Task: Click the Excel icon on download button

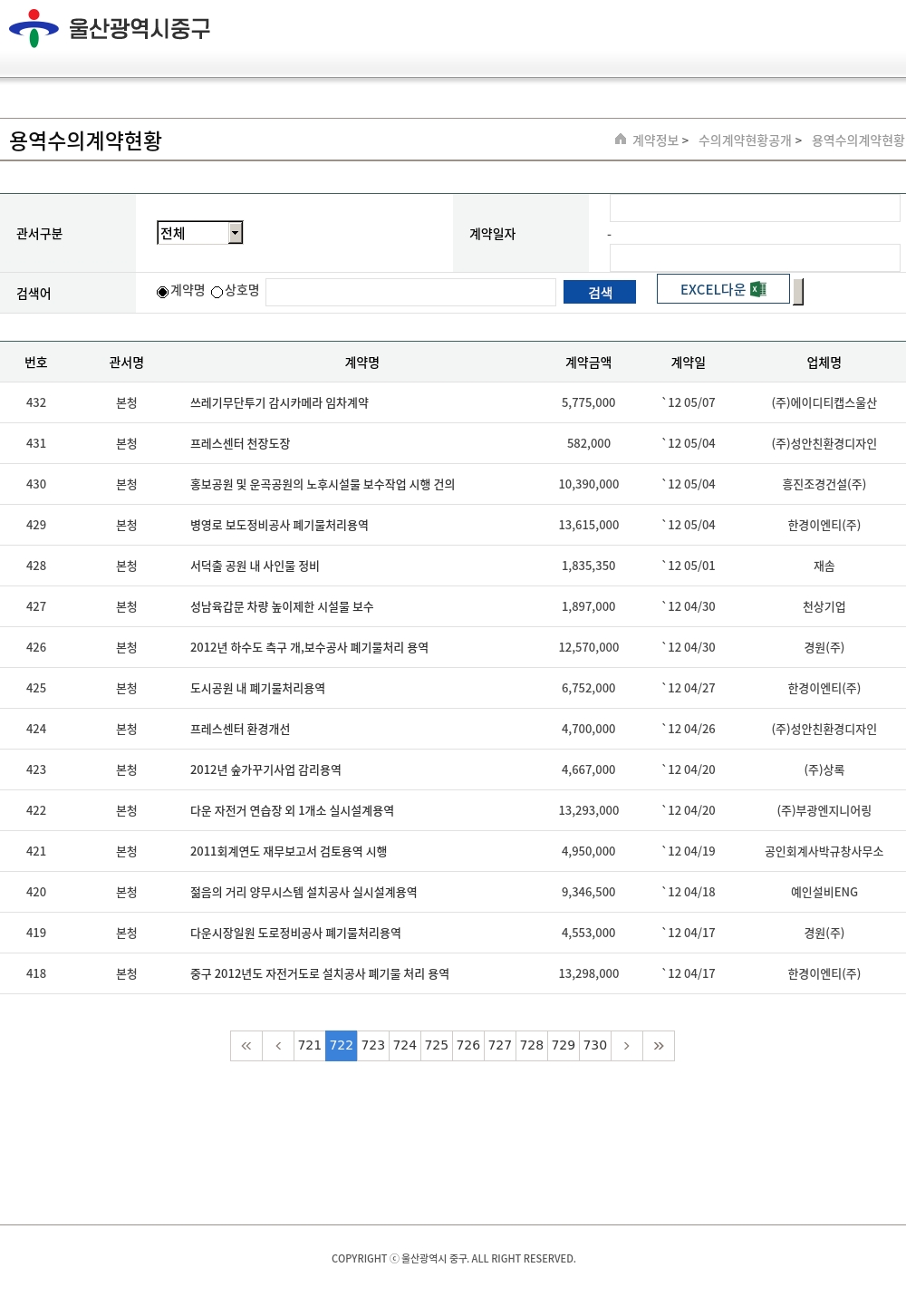Action: (x=758, y=289)
